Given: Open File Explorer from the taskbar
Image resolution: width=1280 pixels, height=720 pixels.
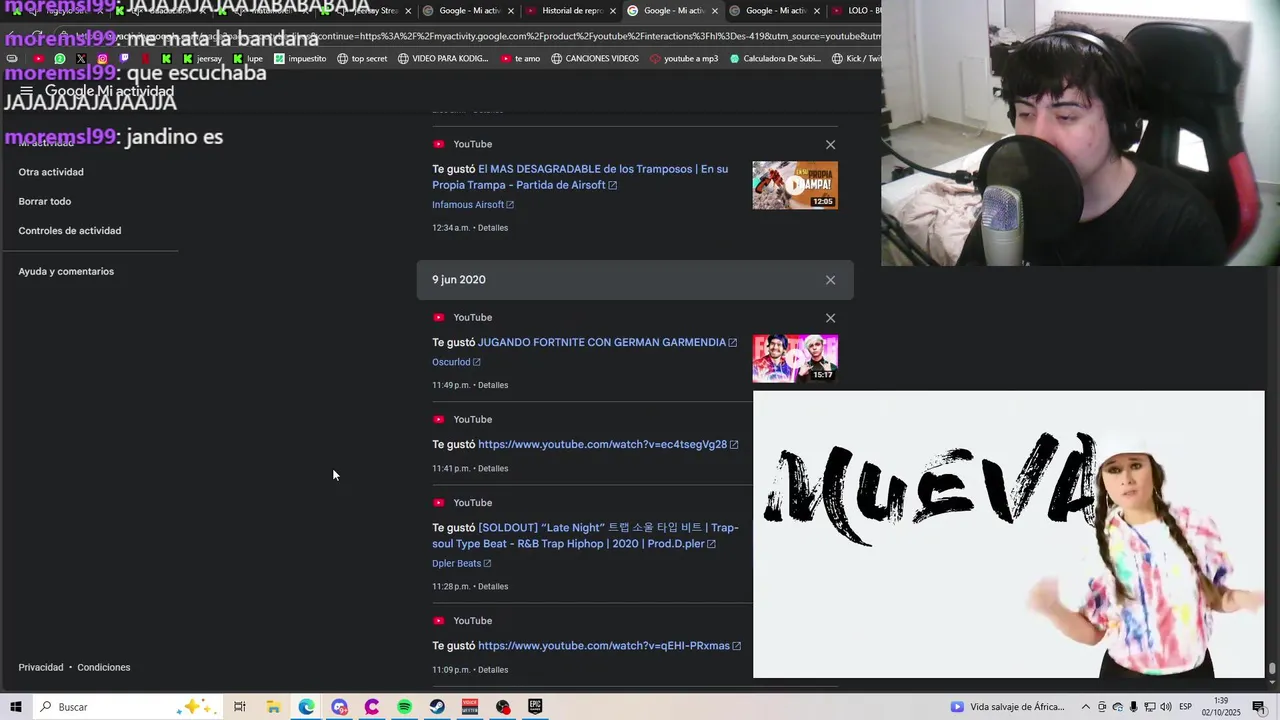Looking at the screenshot, I should coord(273,707).
